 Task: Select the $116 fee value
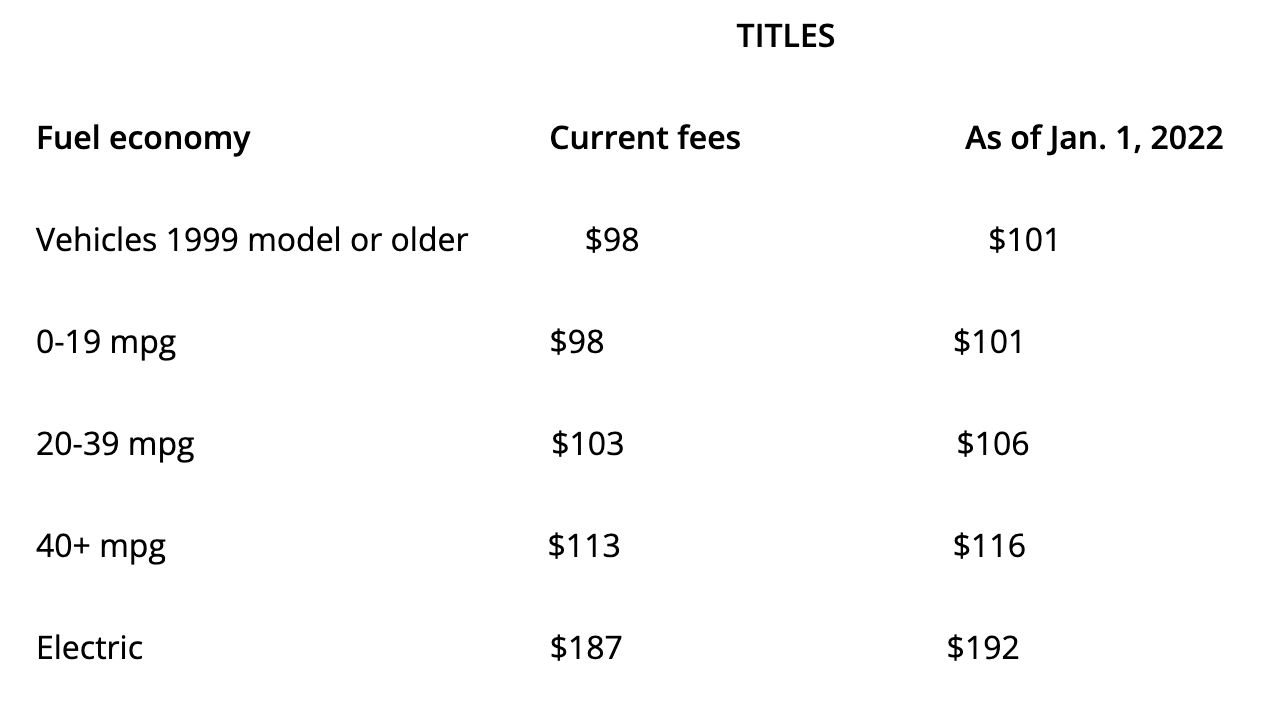pos(989,546)
